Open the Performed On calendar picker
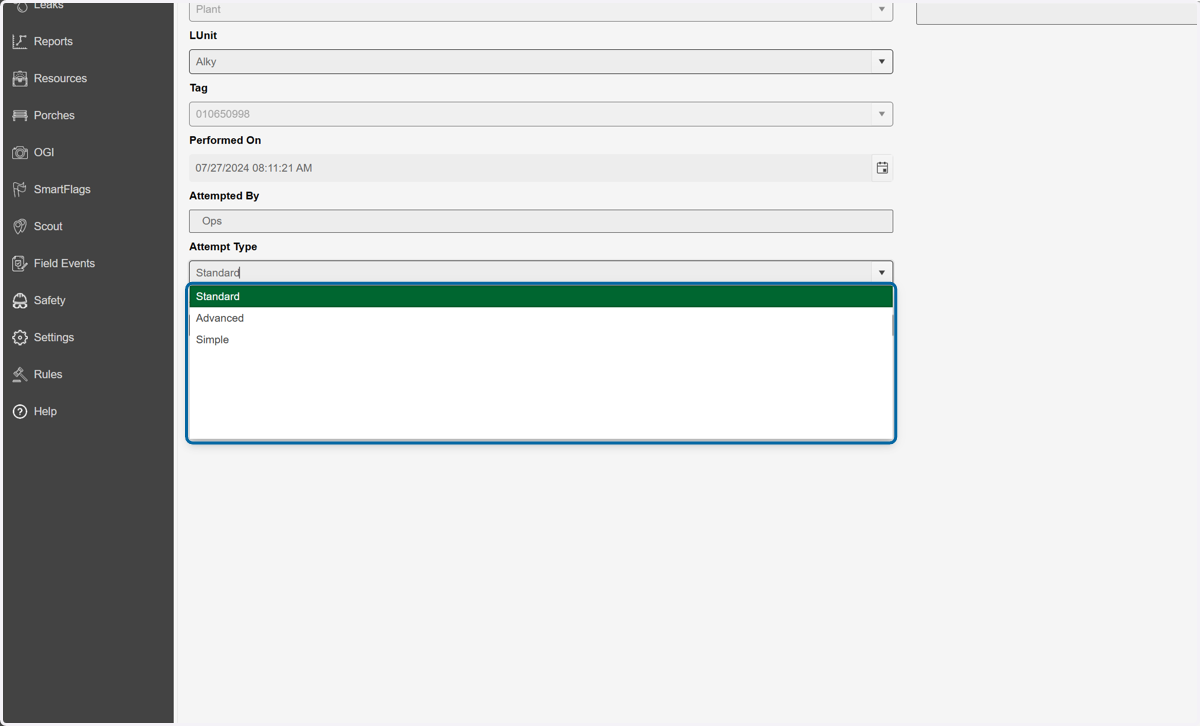 [x=882, y=168]
